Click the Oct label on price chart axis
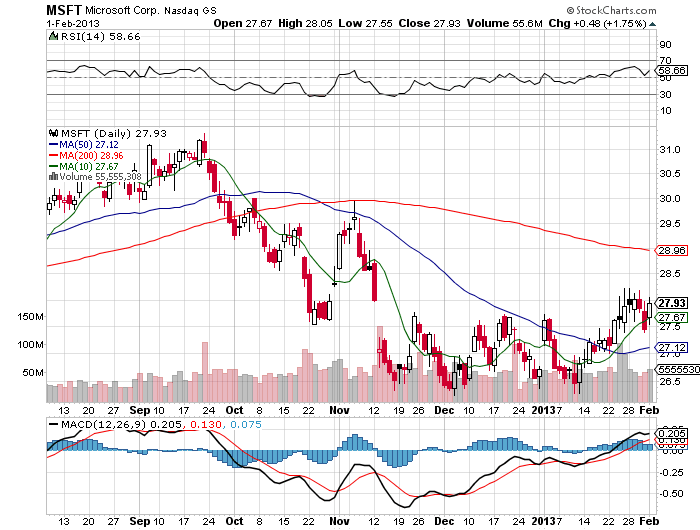 pyautogui.click(x=234, y=410)
